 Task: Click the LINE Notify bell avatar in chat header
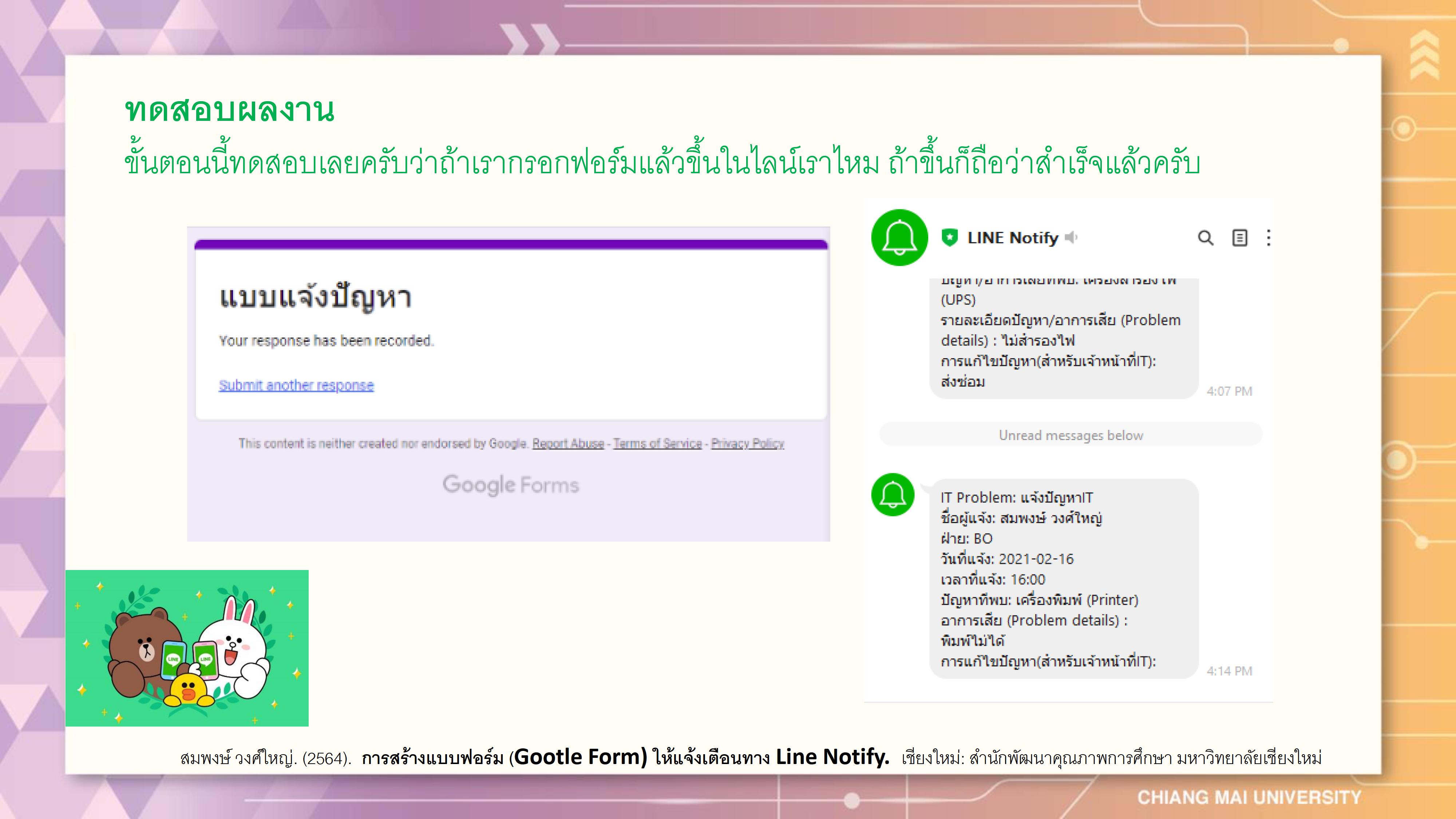[x=899, y=237]
